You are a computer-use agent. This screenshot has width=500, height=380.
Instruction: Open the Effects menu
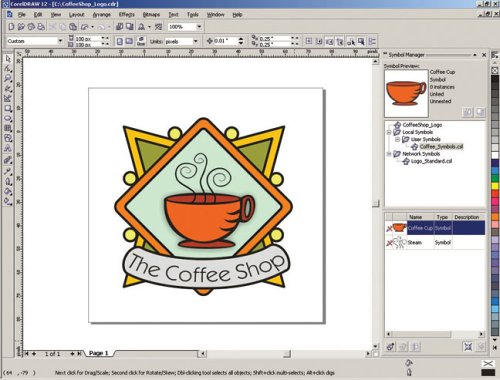click(x=127, y=15)
